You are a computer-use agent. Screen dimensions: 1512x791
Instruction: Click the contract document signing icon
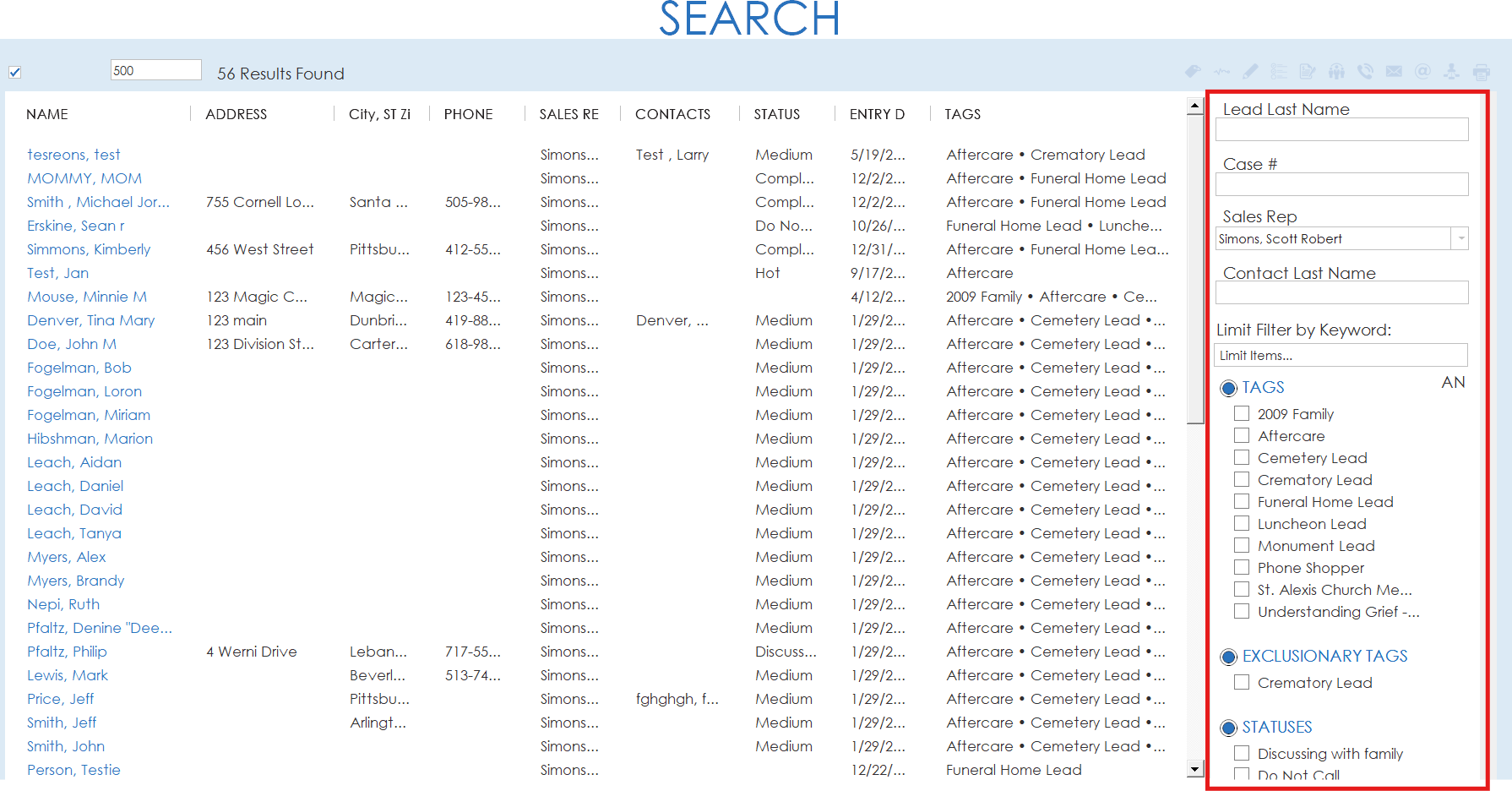[1308, 72]
